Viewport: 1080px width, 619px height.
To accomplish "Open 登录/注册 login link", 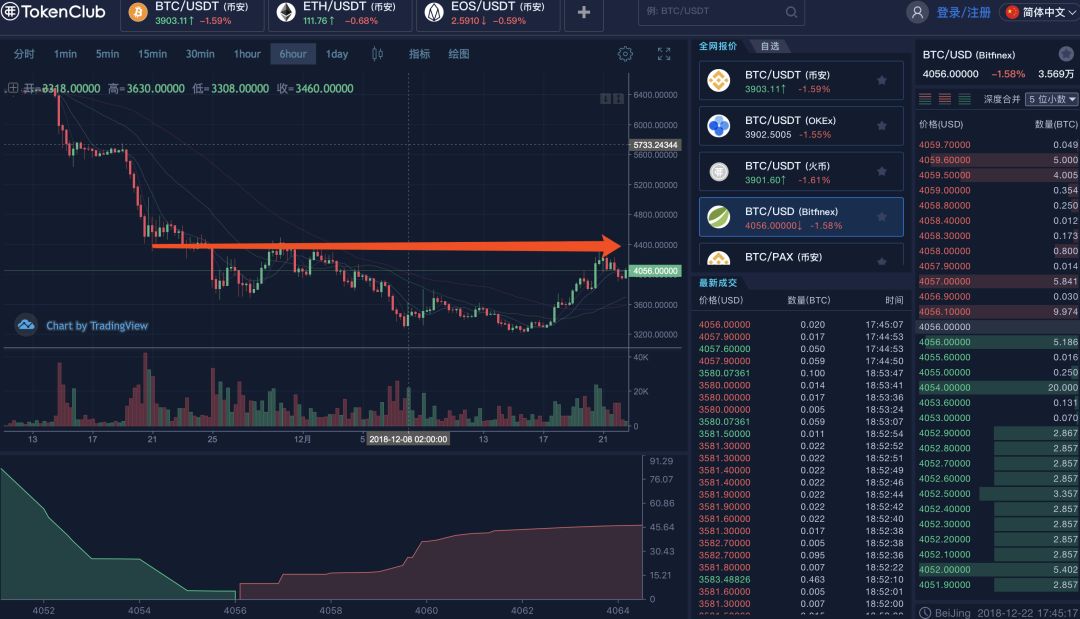I will pos(964,12).
